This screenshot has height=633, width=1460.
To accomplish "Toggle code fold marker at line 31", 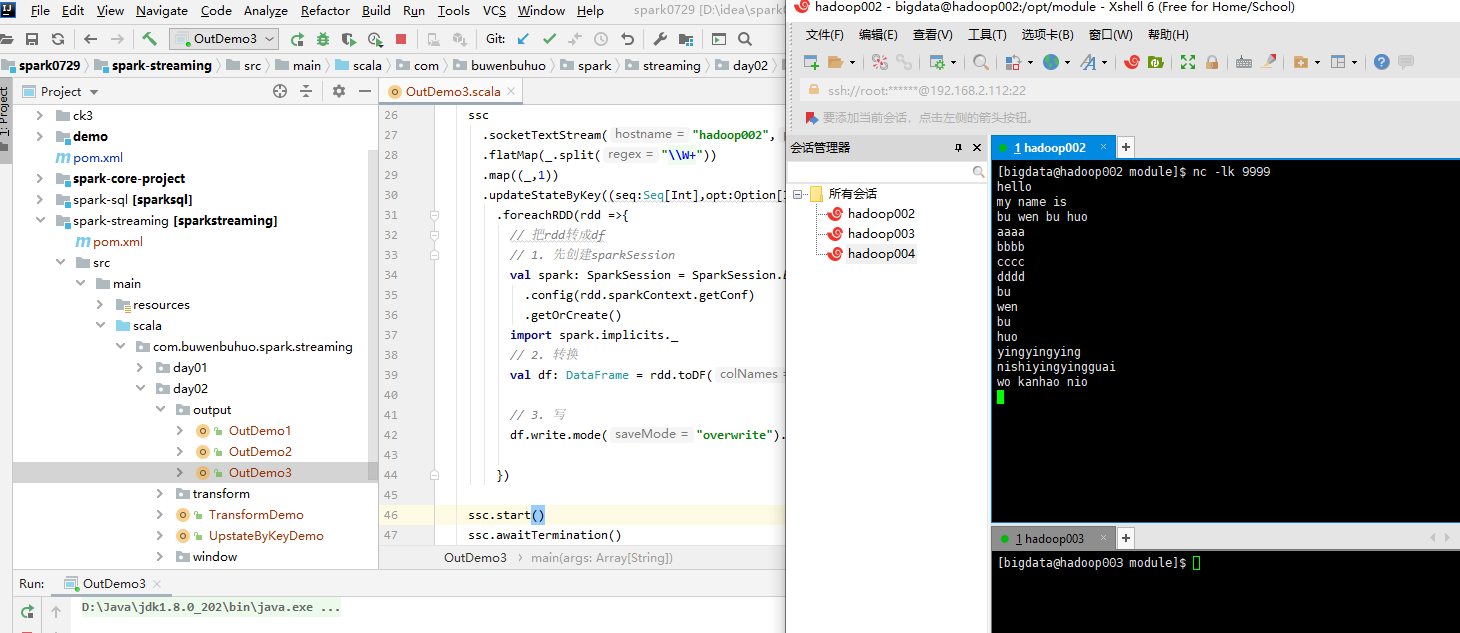I will 434,215.
